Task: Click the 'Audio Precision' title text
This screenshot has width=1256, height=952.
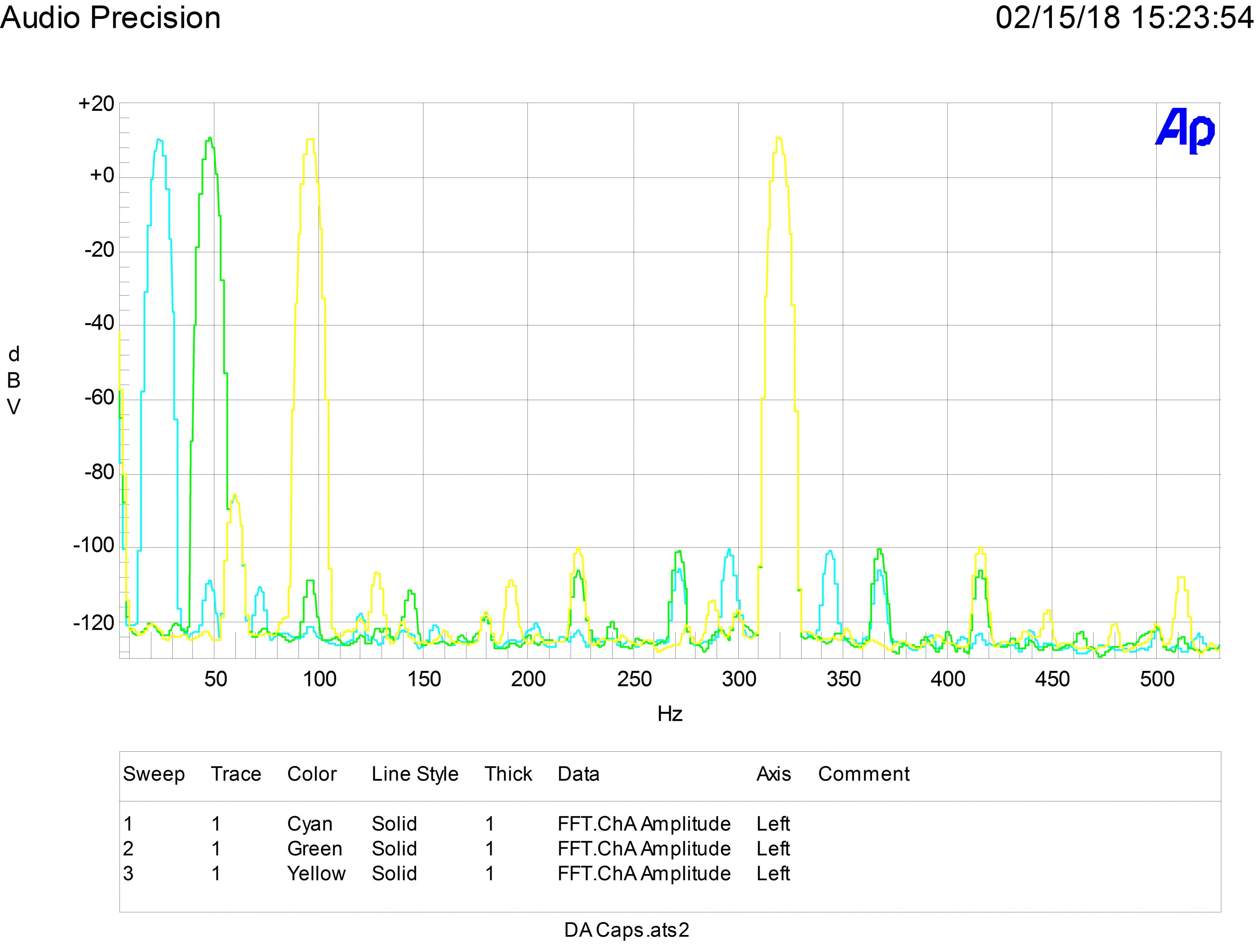Action: pyautogui.click(x=111, y=18)
